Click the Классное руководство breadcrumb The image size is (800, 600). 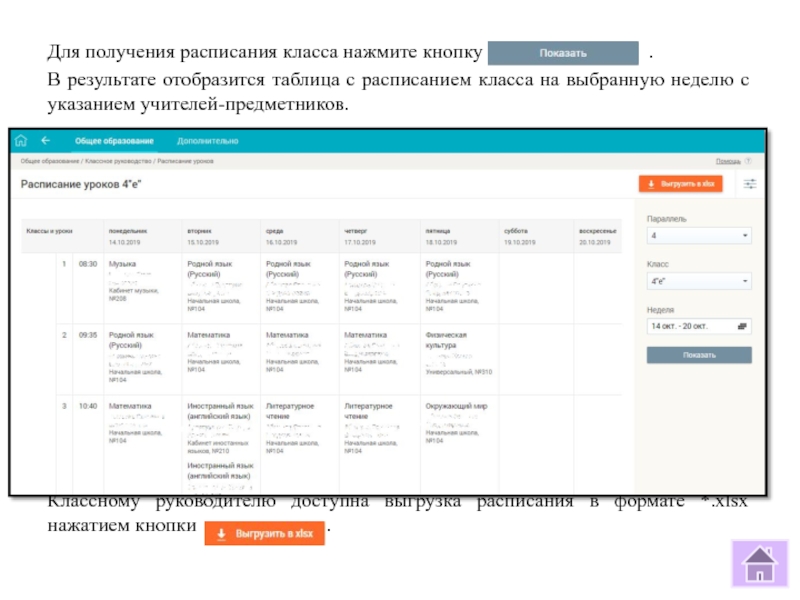118,161
